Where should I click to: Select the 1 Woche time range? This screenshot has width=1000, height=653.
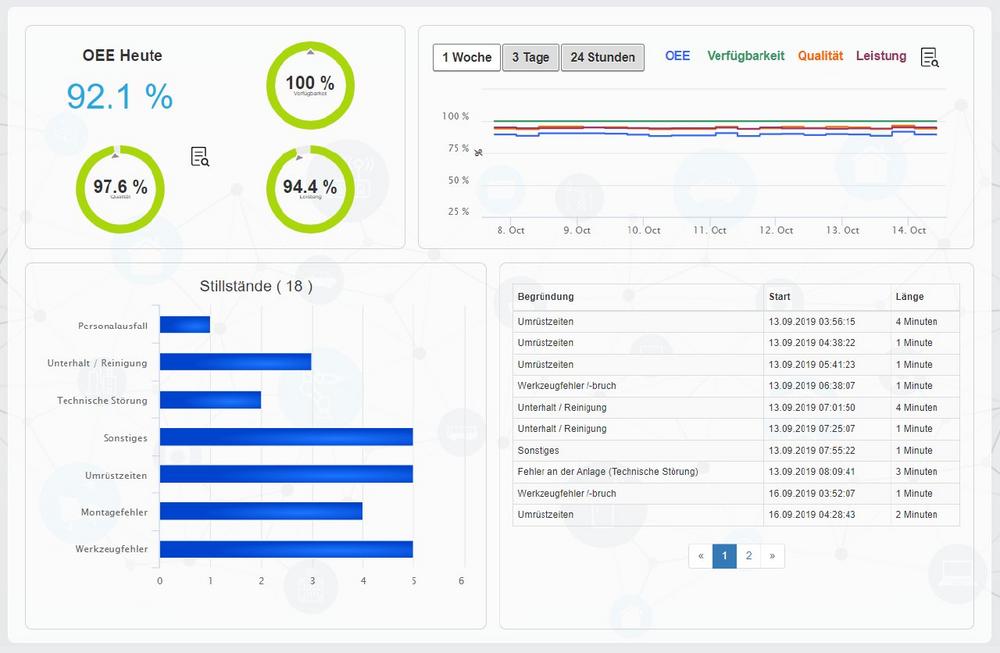[467, 57]
